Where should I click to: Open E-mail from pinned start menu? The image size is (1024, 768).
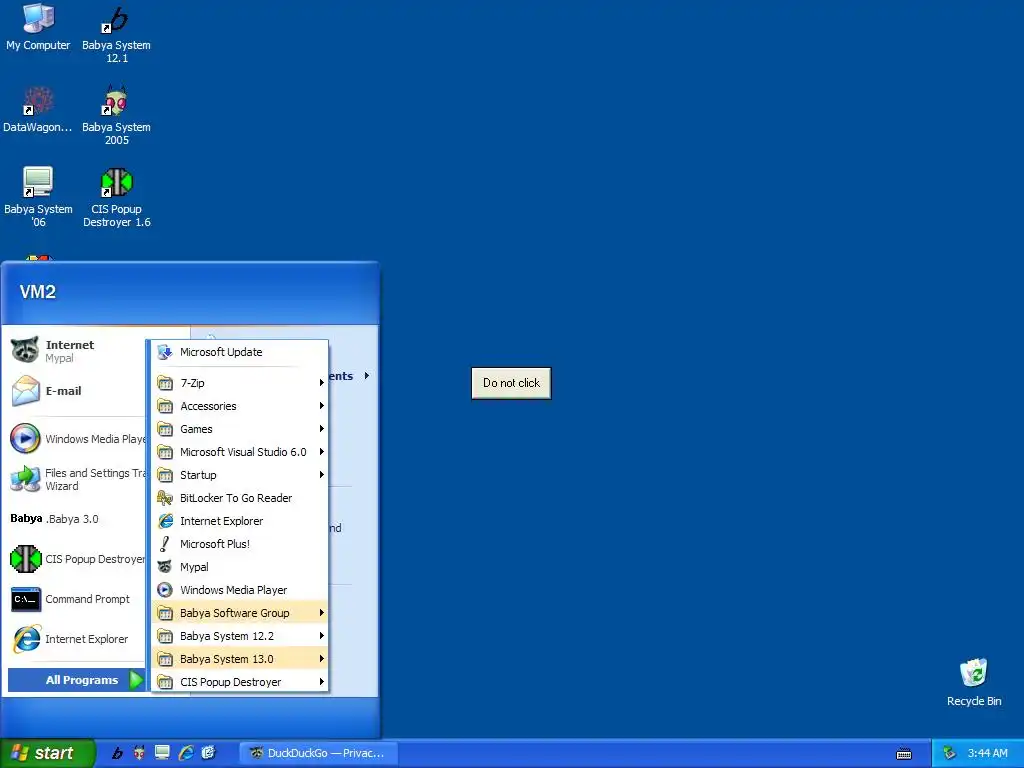click(x=76, y=391)
